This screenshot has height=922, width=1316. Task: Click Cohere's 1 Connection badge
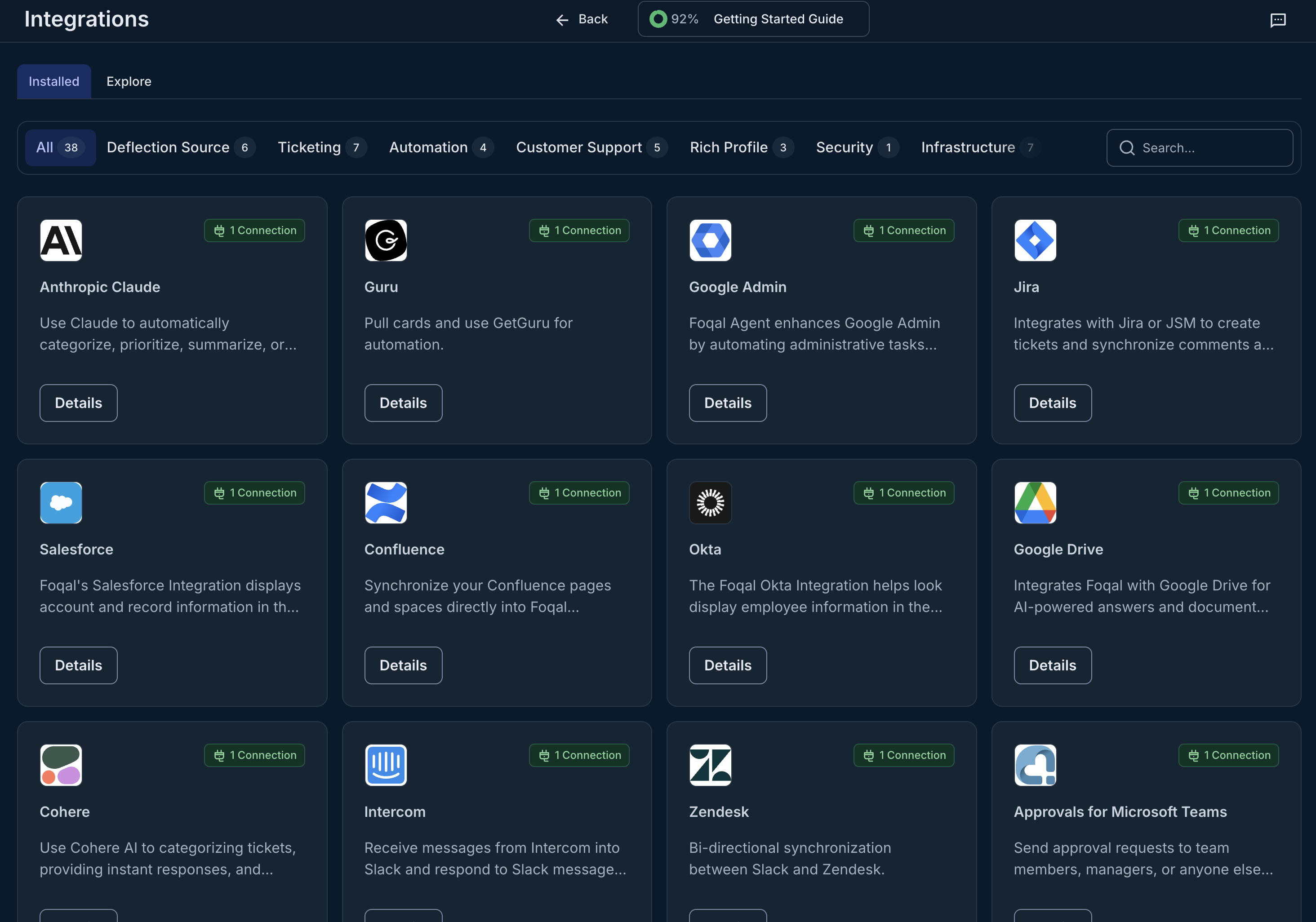click(254, 755)
